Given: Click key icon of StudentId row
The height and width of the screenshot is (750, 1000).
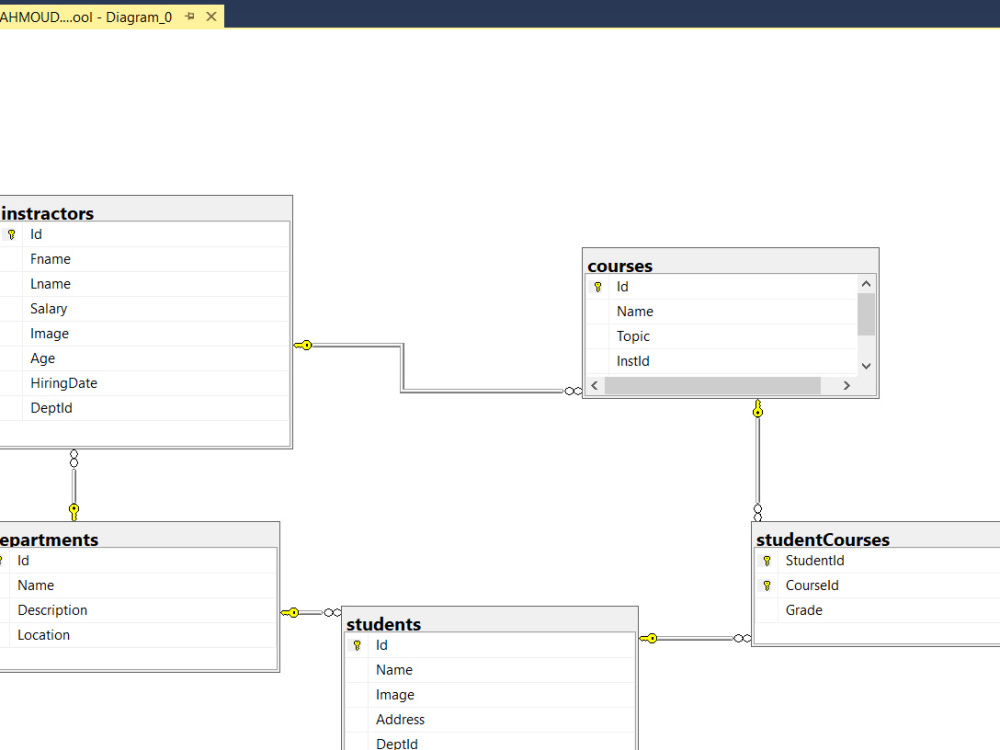Looking at the screenshot, I should point(767,561).
